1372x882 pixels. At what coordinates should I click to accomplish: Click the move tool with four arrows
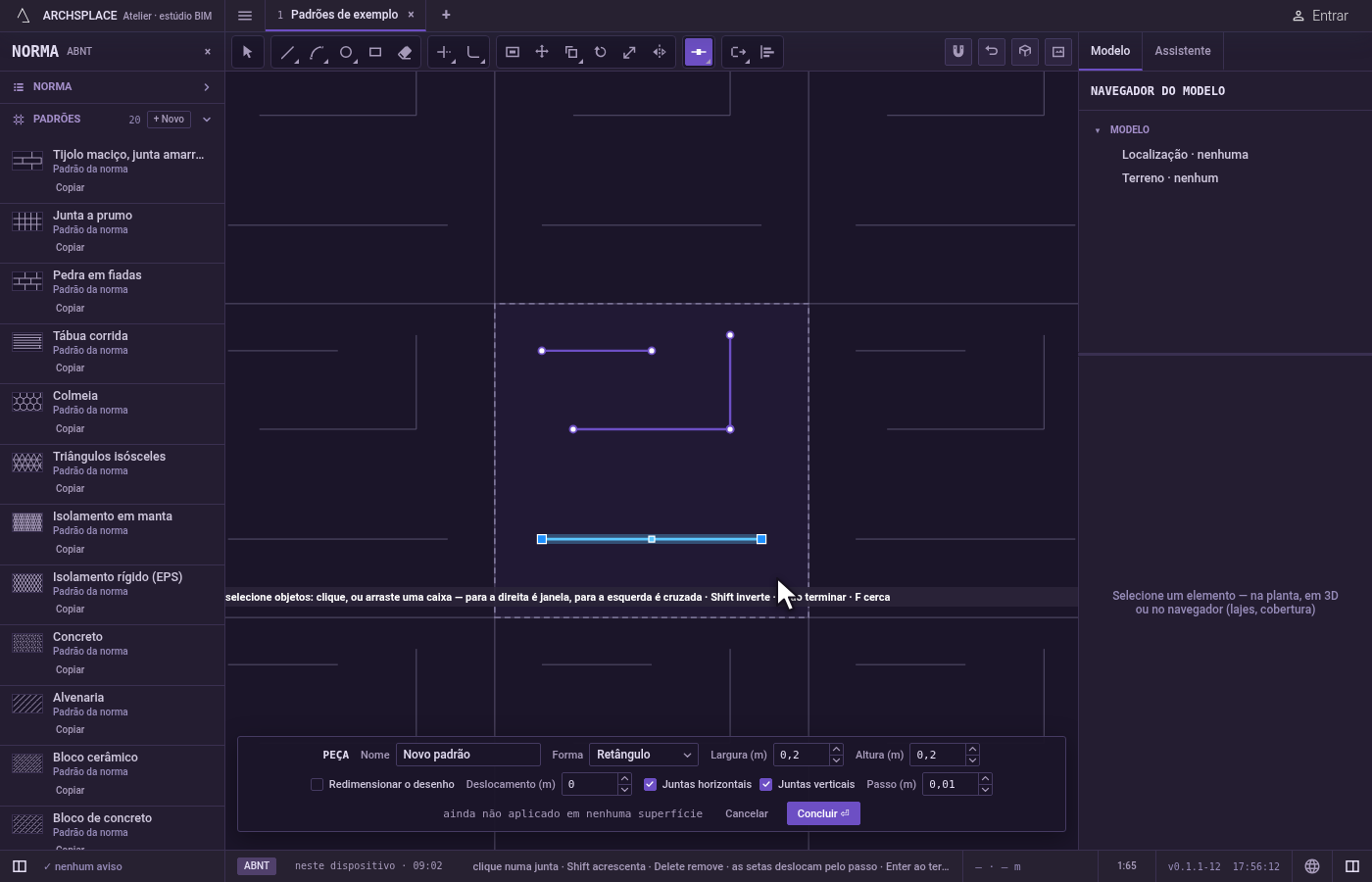[x=542, y=52]
